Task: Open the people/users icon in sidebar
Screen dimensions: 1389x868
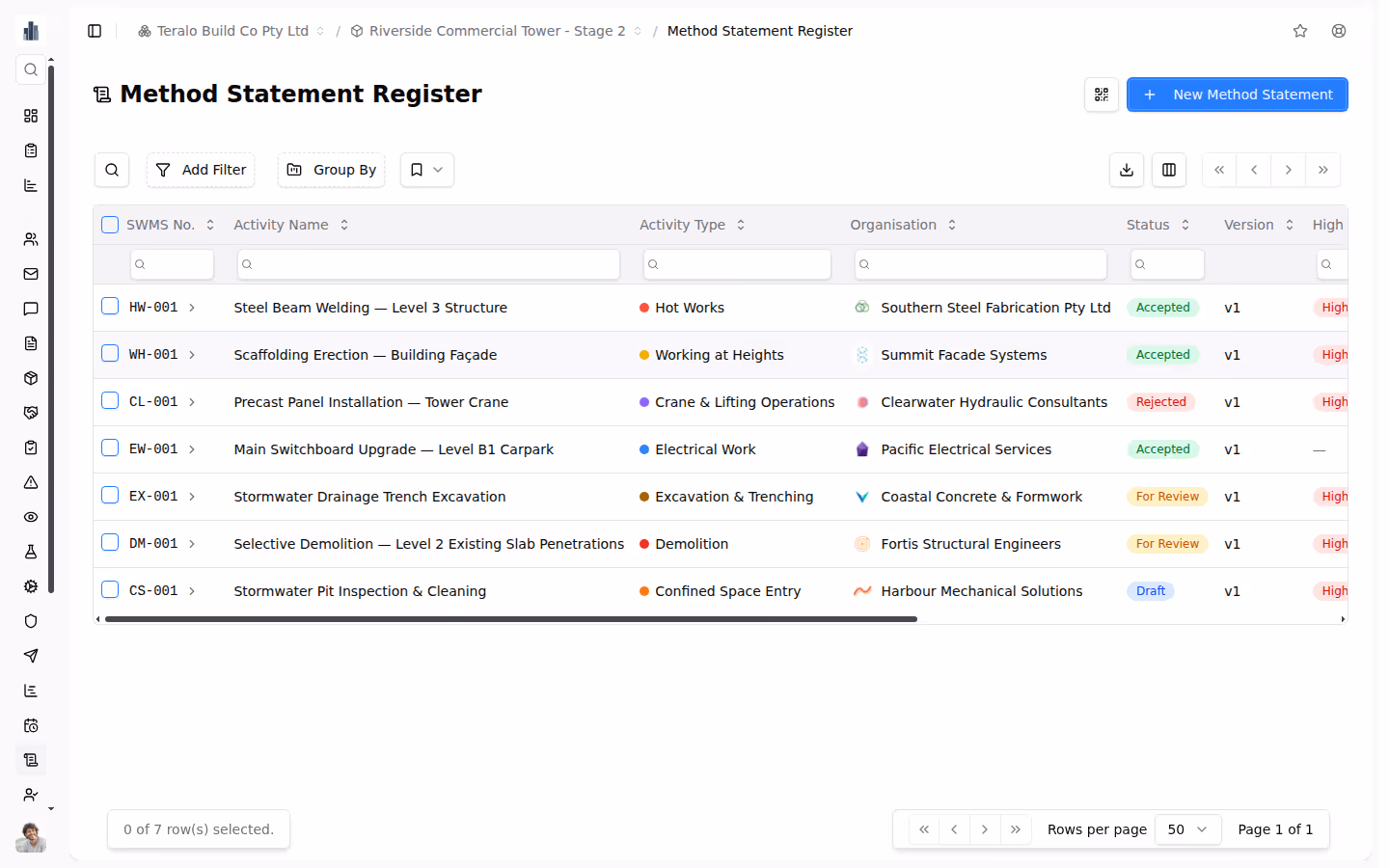Action: 31,239
